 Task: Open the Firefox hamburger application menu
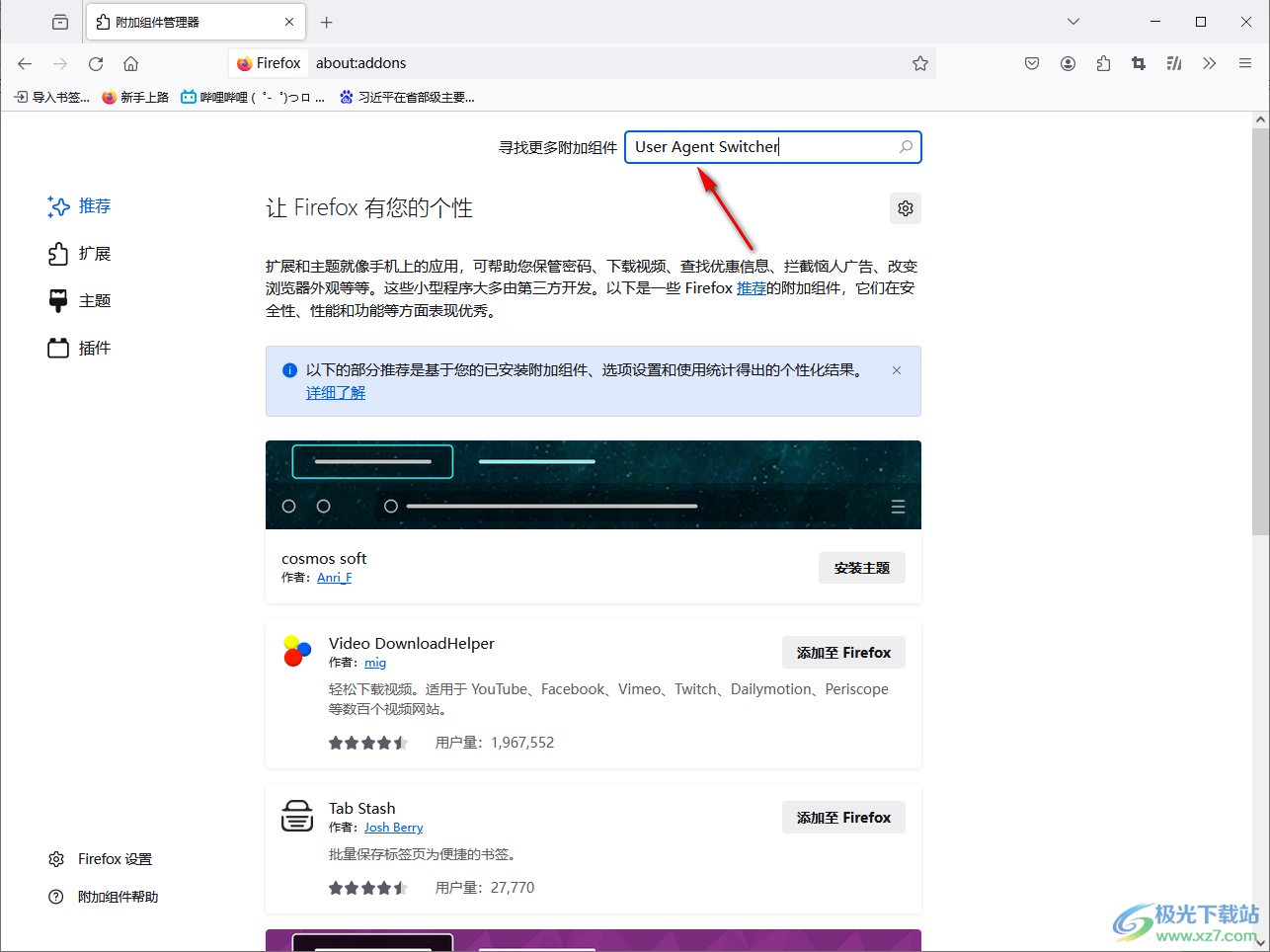tap(1245, 63)
